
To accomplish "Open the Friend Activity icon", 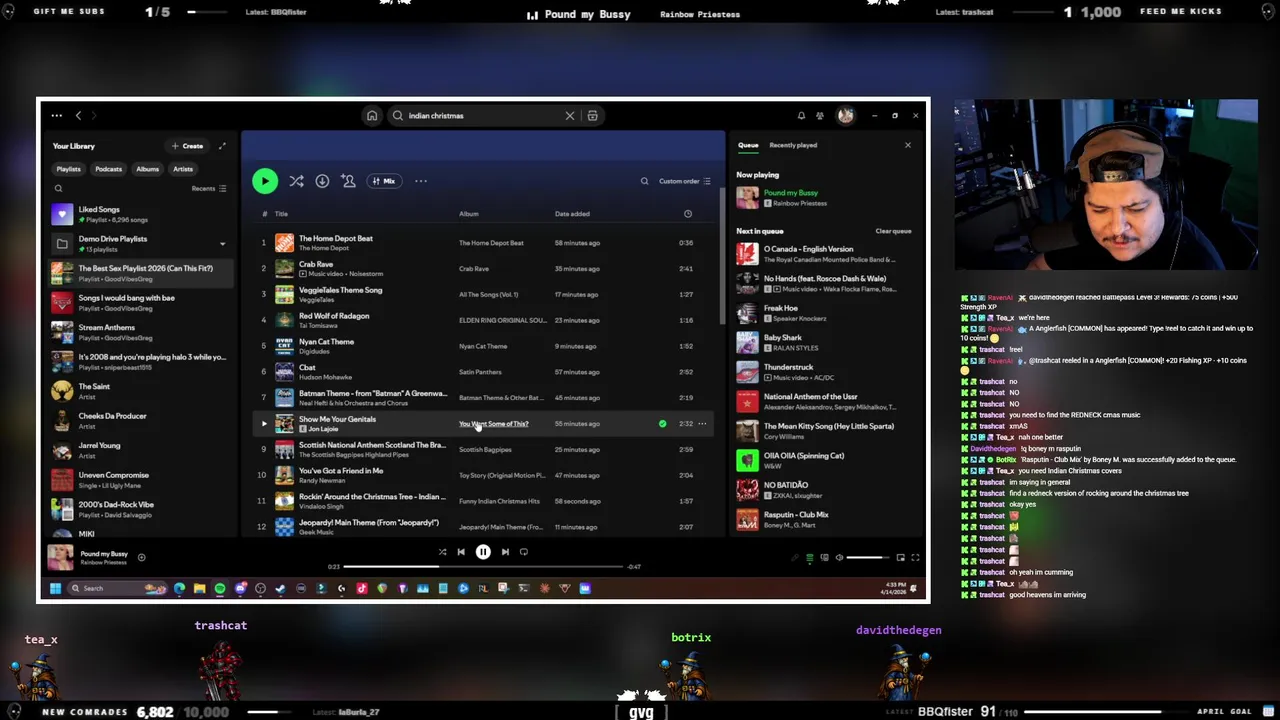I will point(820,116).
